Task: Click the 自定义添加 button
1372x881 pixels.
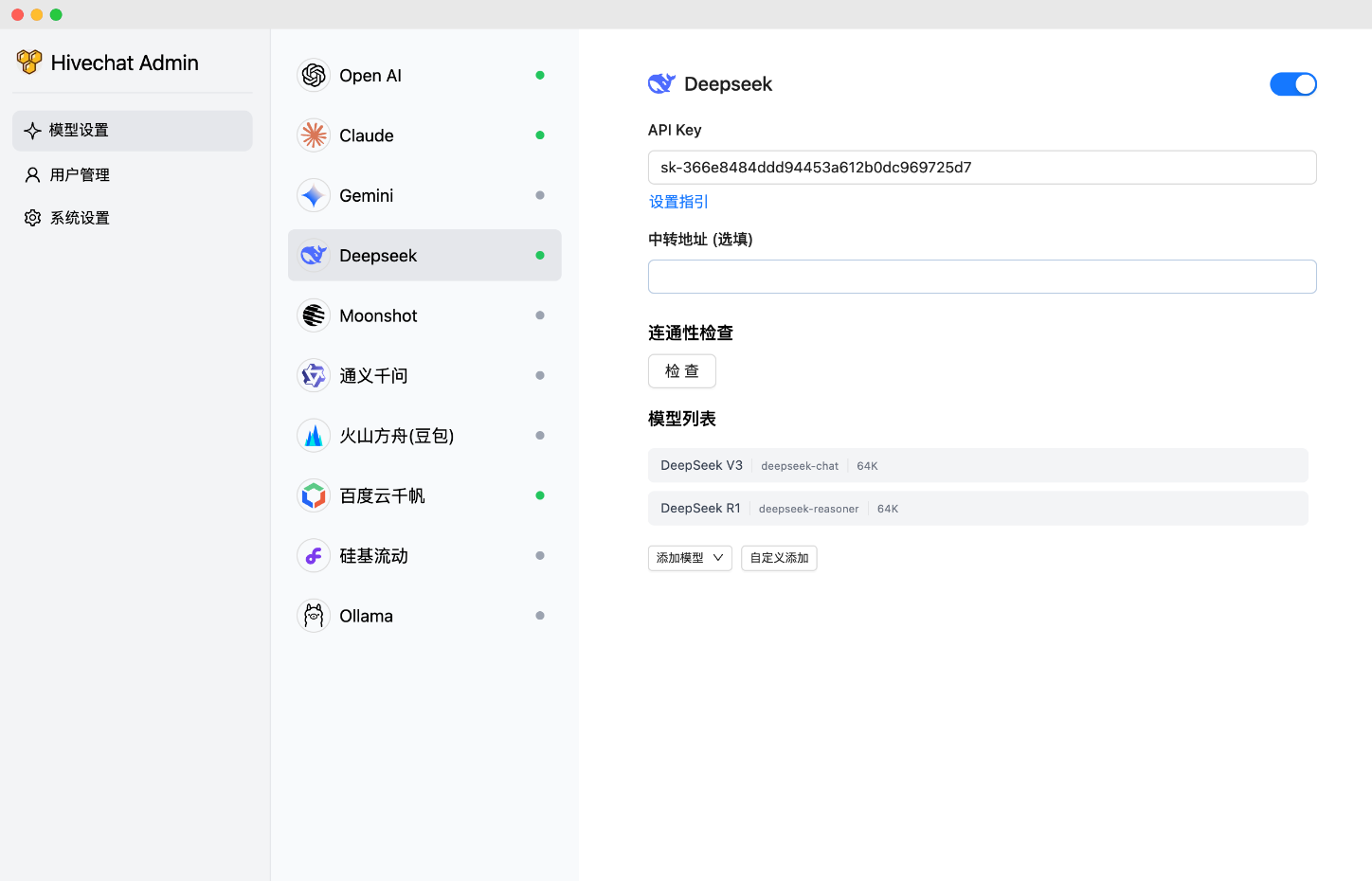Action: pyautogui.click(x=779, y=558)
